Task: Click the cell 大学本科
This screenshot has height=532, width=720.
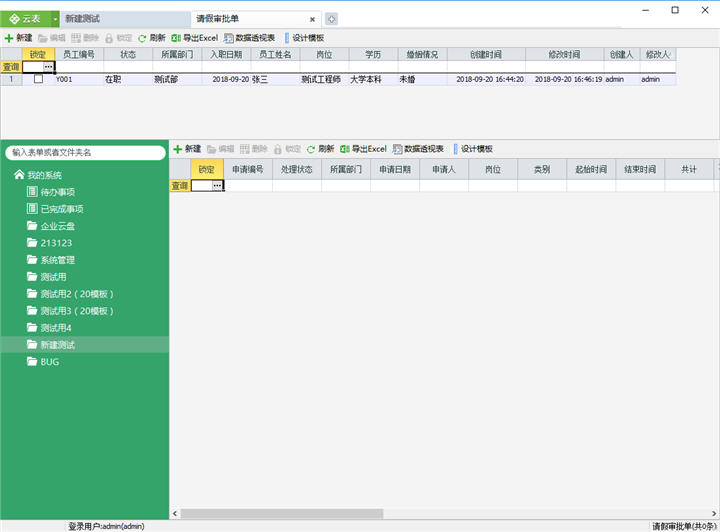Action: click(373, 79)
